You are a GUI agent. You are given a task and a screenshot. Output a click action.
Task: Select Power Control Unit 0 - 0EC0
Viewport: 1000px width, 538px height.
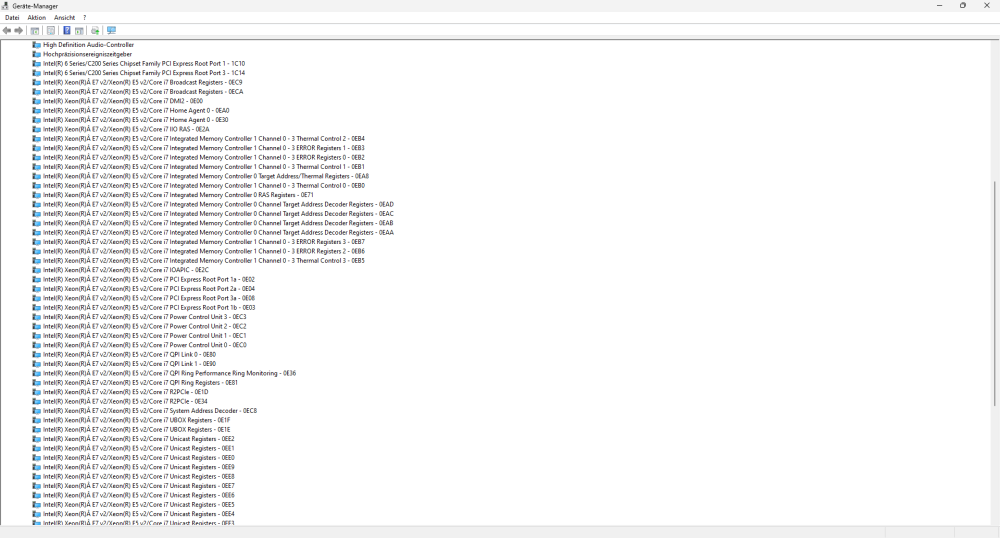145,345
